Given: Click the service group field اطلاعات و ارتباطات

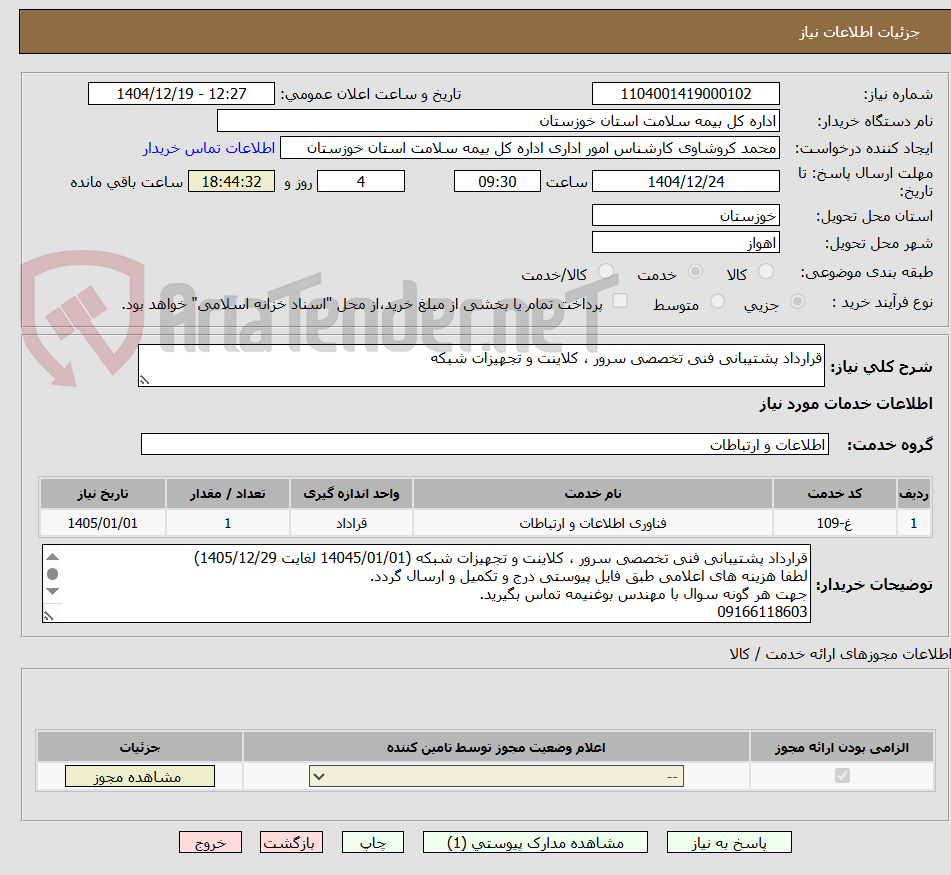Looking at the screenshot, I should point(485,444).
